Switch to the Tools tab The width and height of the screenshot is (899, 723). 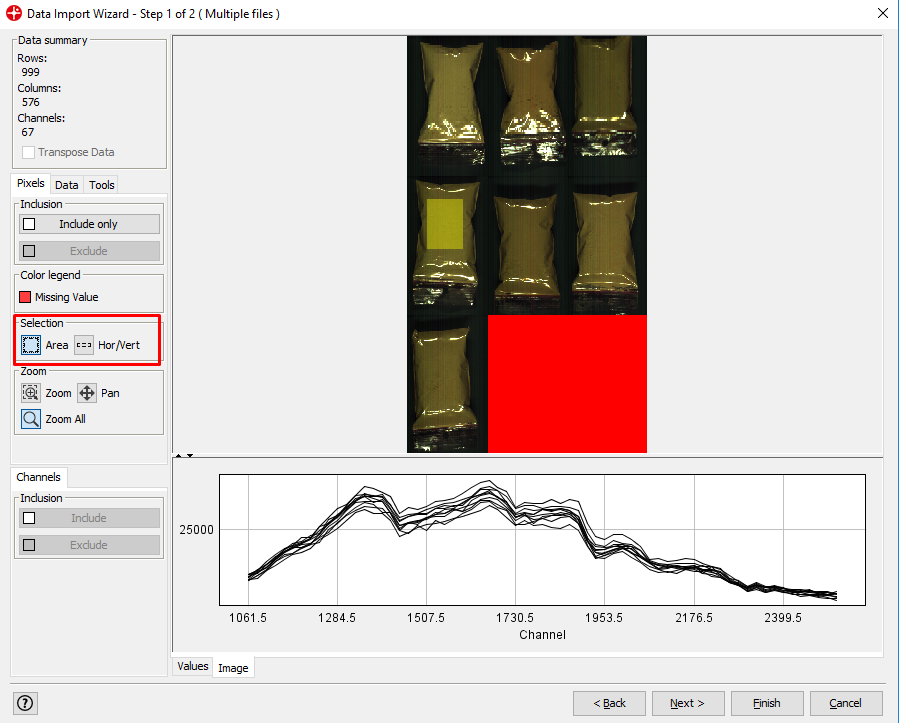click(x=101, y=185)
